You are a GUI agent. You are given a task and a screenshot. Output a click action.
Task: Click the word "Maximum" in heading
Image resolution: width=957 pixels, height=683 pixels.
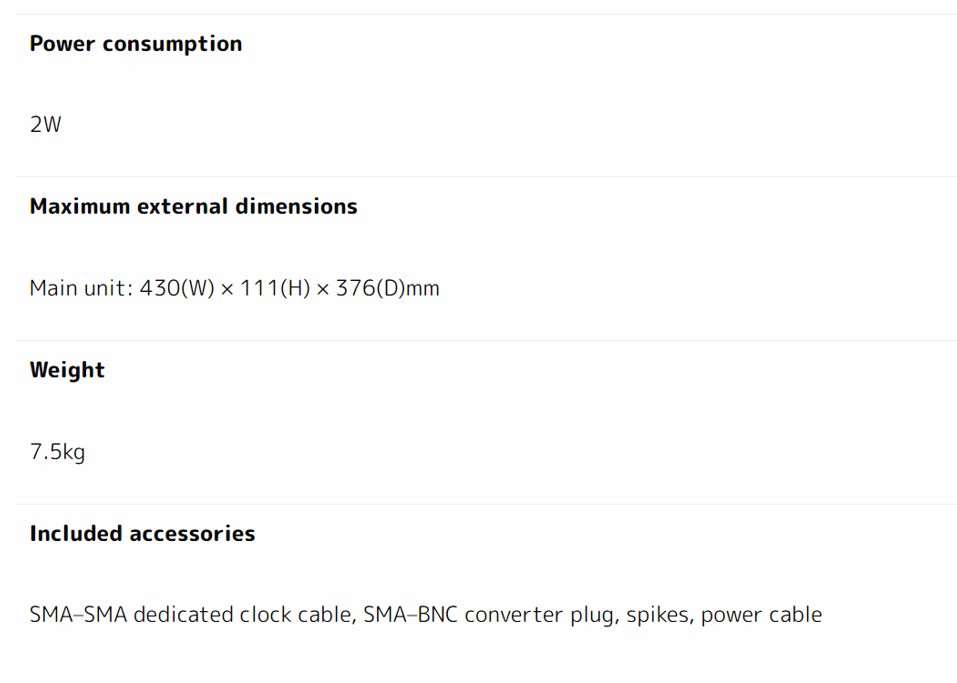pyautogui.click(x=80, y=207)
